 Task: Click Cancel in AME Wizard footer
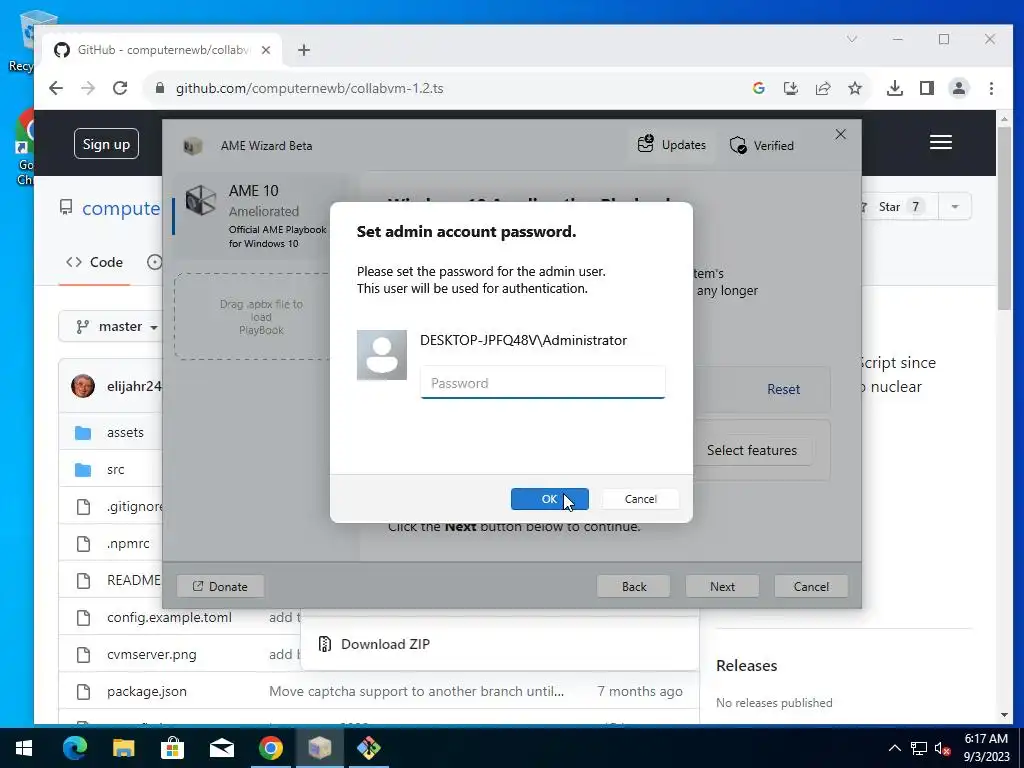tap(811, 586)
